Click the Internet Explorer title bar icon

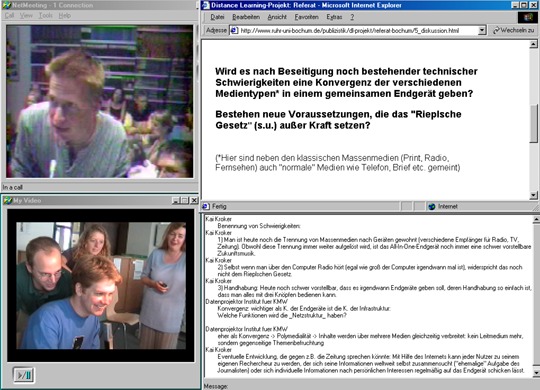206,5
